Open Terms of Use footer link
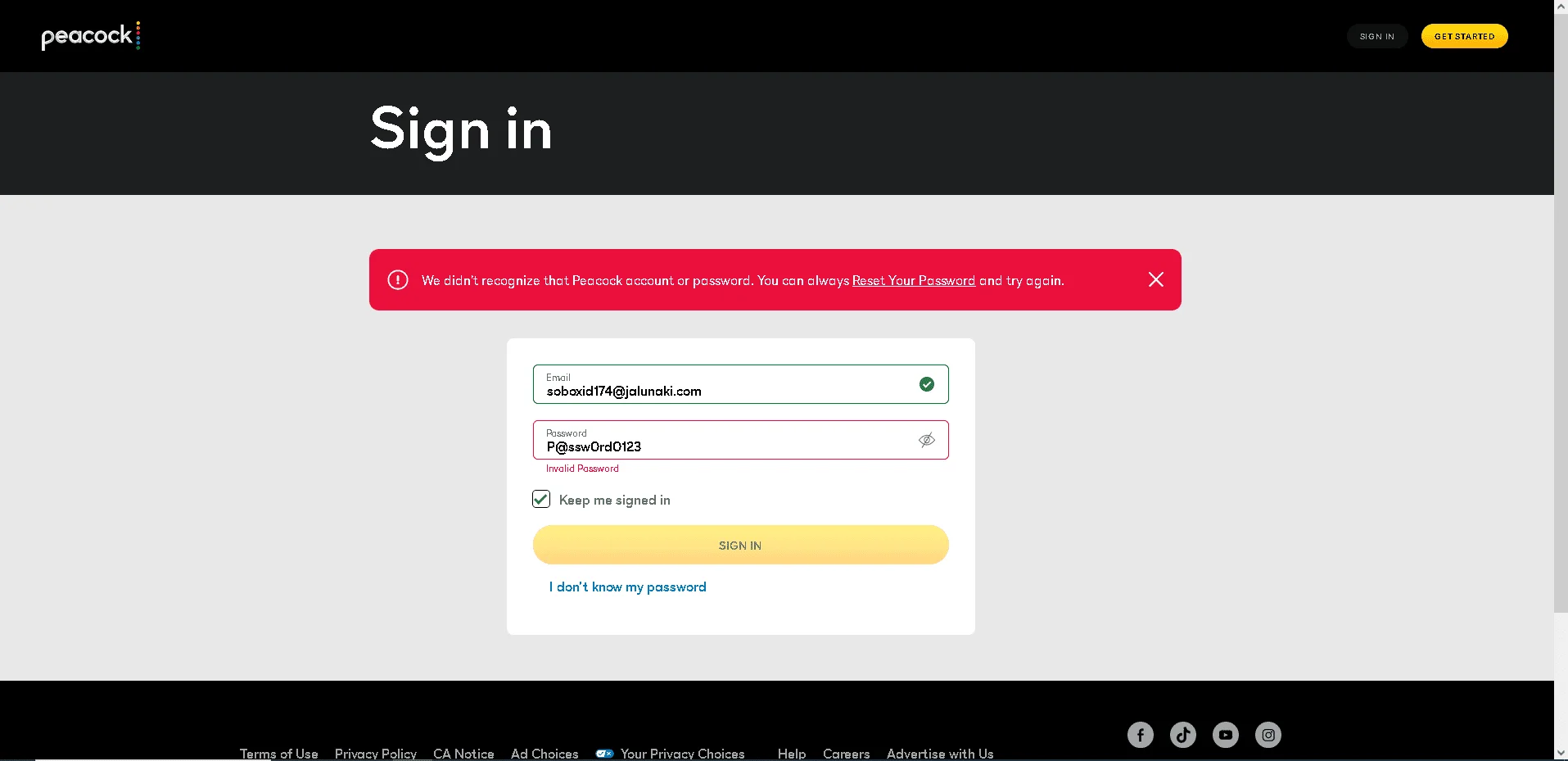This screenshot has height=761, width=1568. point(278,754)
